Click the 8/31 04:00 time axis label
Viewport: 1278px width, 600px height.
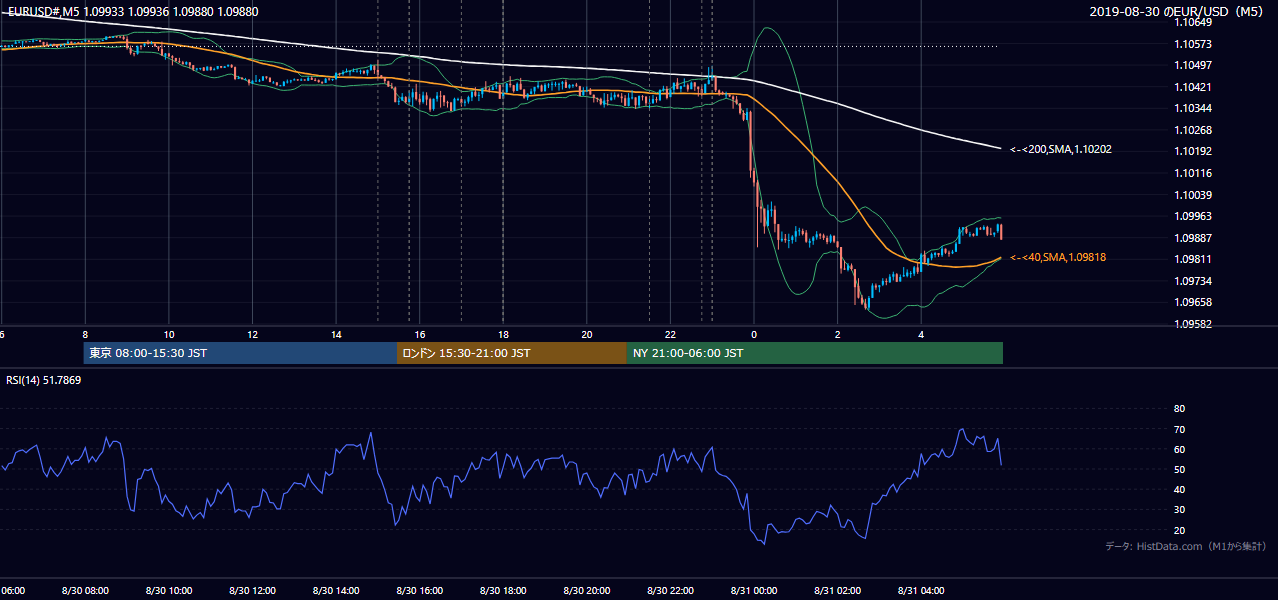click(x=921, y=591)
